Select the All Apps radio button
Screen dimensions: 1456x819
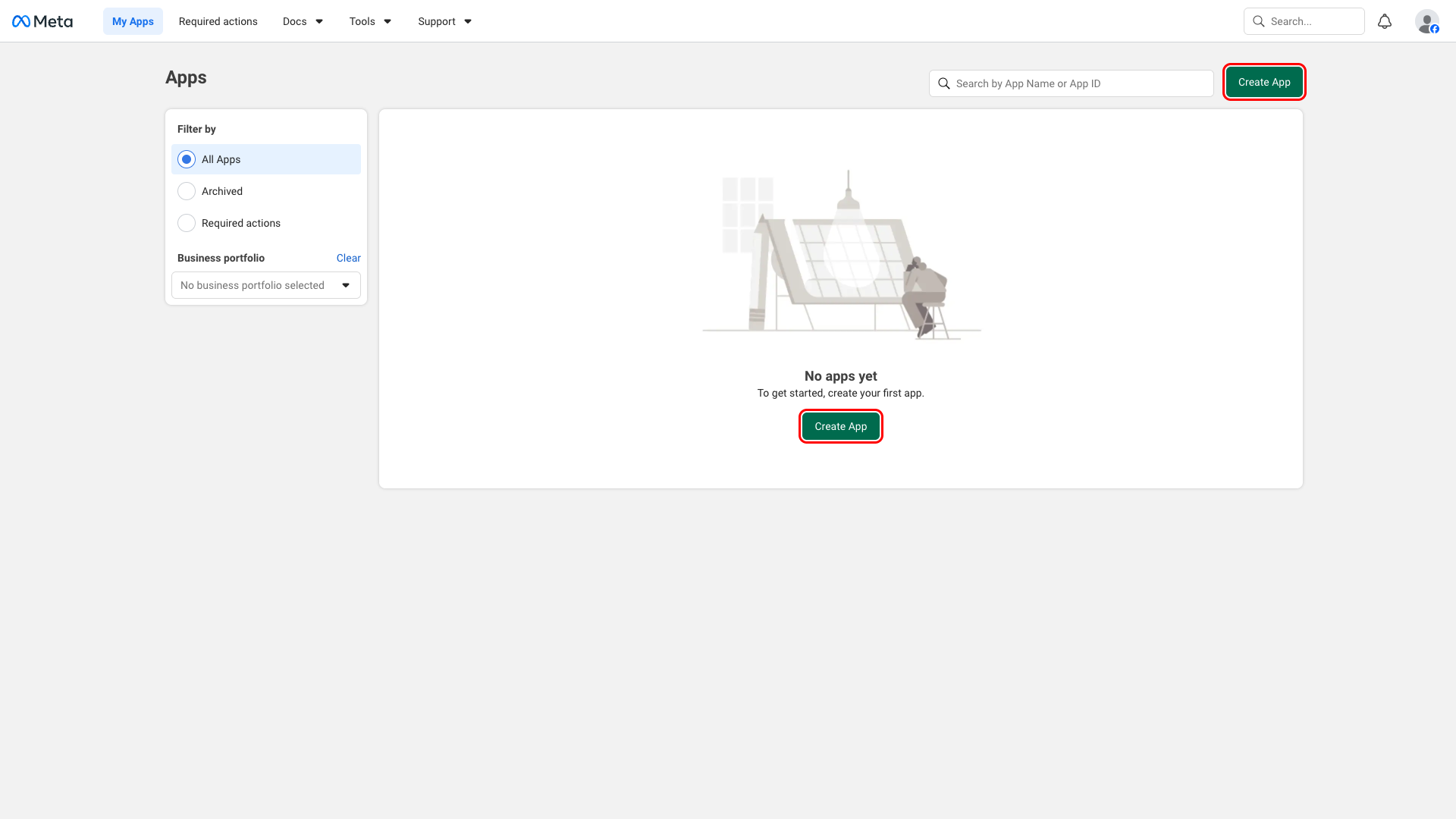[x=187, y=159]
